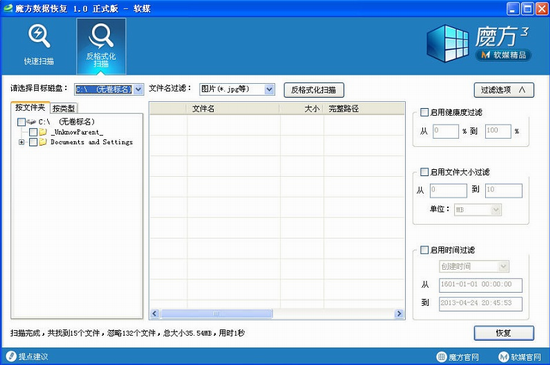550x365 pixels.
Task: Switch to 按类型 tab
Action: (x=64, y=108)
